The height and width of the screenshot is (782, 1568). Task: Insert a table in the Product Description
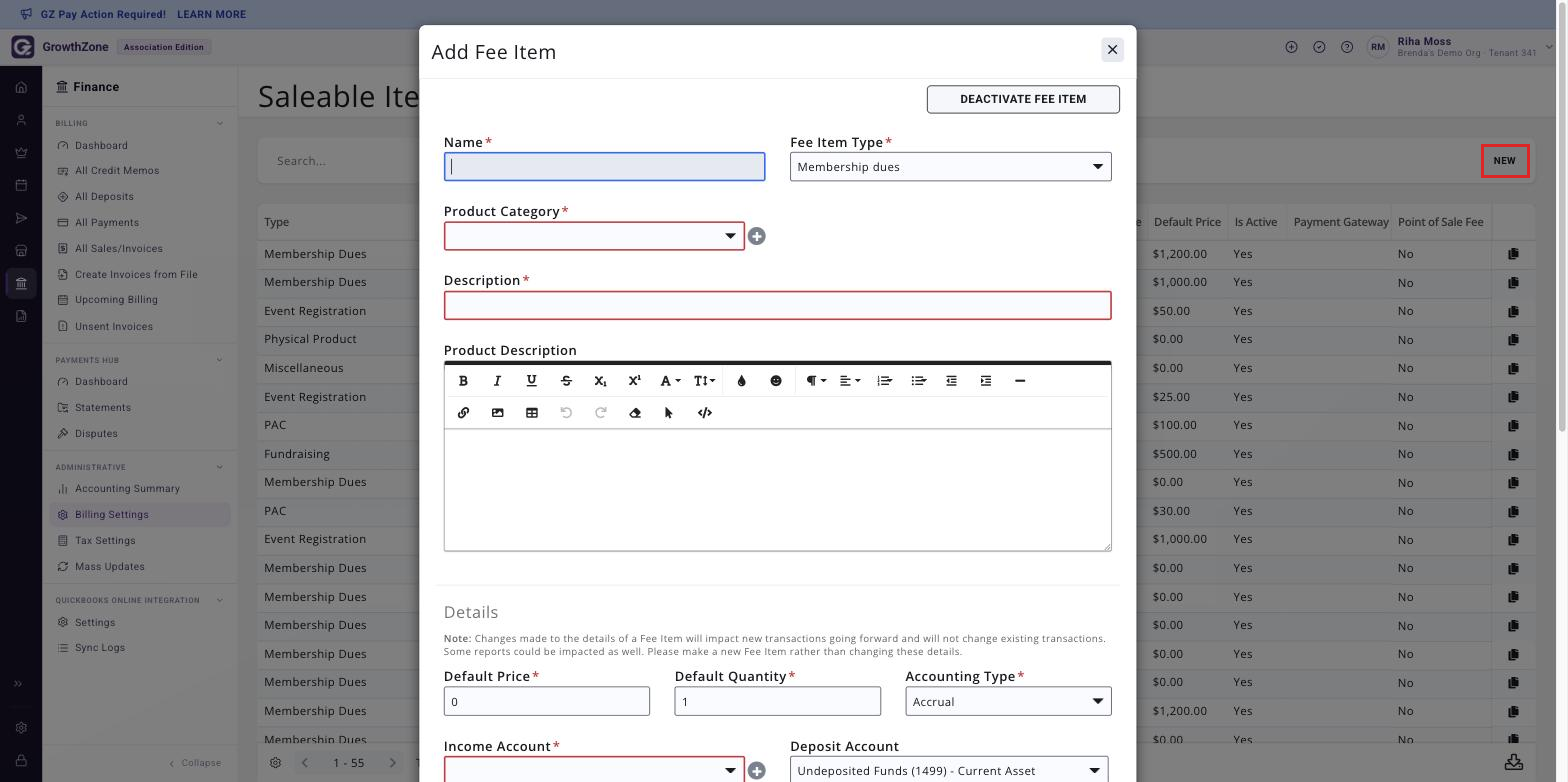[531, 413]
